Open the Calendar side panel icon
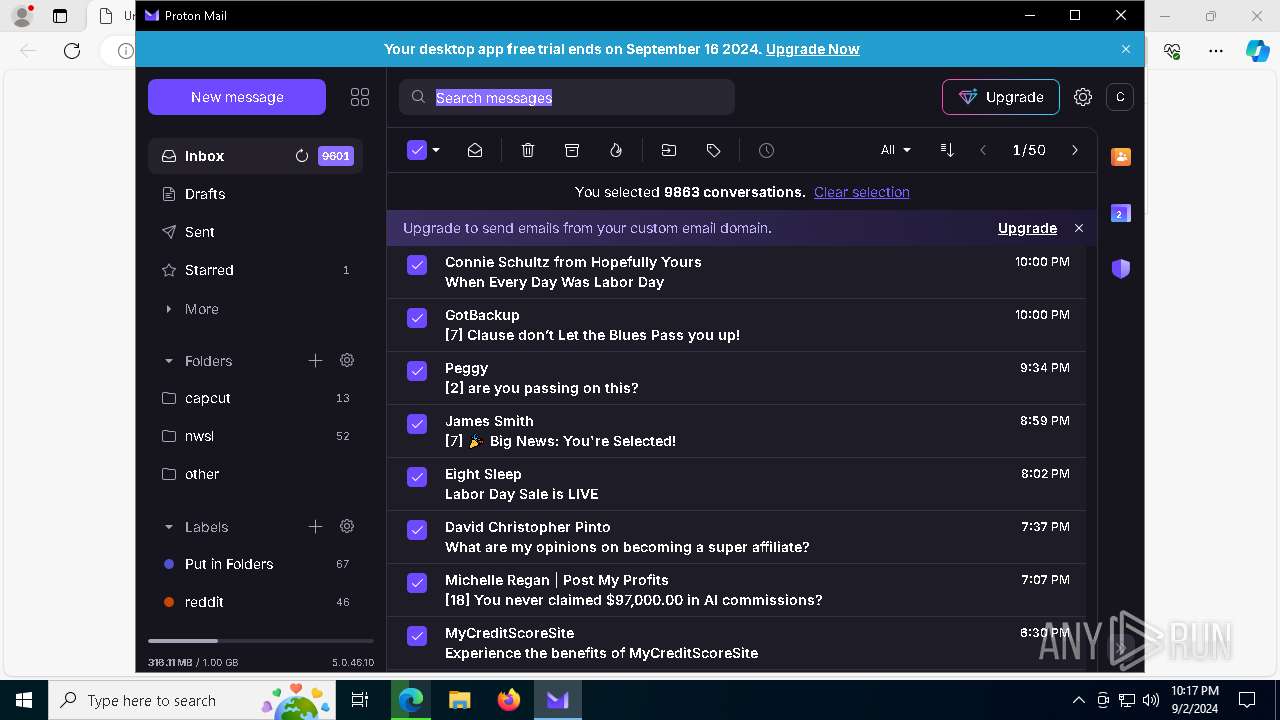 pyautogui.click(x=1121, y=213)
